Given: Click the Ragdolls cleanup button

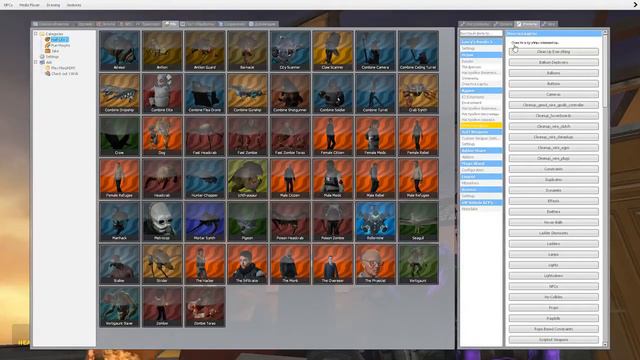Looking at the screenshot, I should [x=553, y=318].
